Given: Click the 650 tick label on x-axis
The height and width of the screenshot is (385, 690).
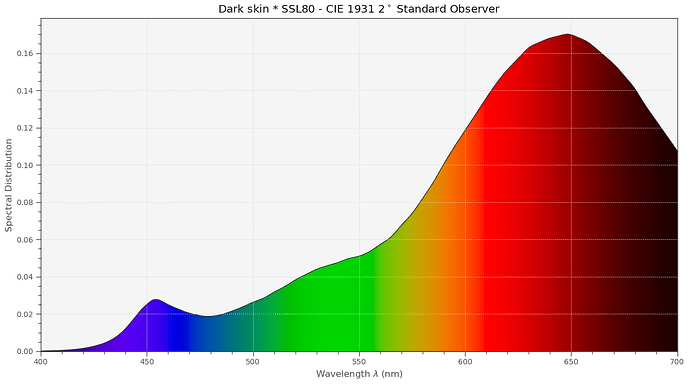Looking at the screenshot, I should 571,362.
